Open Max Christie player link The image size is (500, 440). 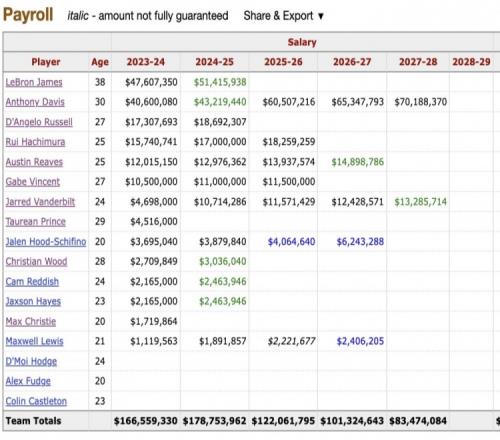tap(31, 321)
